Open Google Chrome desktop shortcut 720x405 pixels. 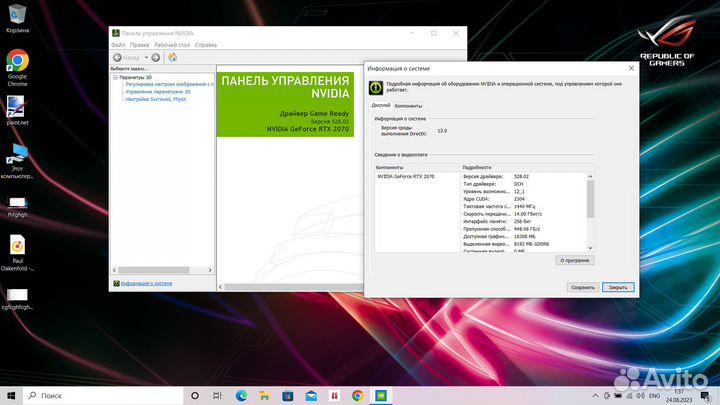(17, 68)
